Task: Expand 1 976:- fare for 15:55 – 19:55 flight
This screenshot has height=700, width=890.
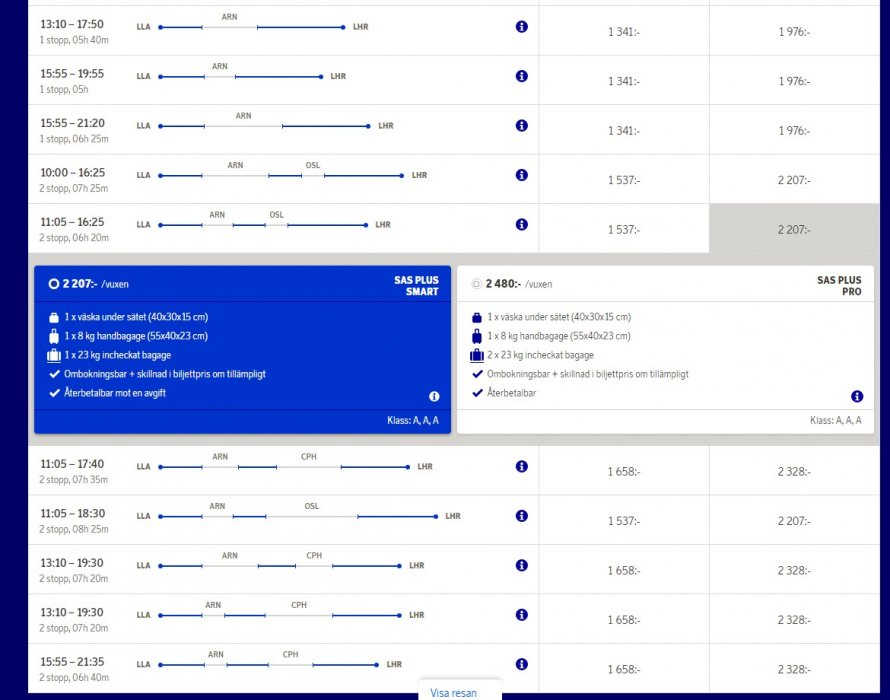Action: click(794, 81)
